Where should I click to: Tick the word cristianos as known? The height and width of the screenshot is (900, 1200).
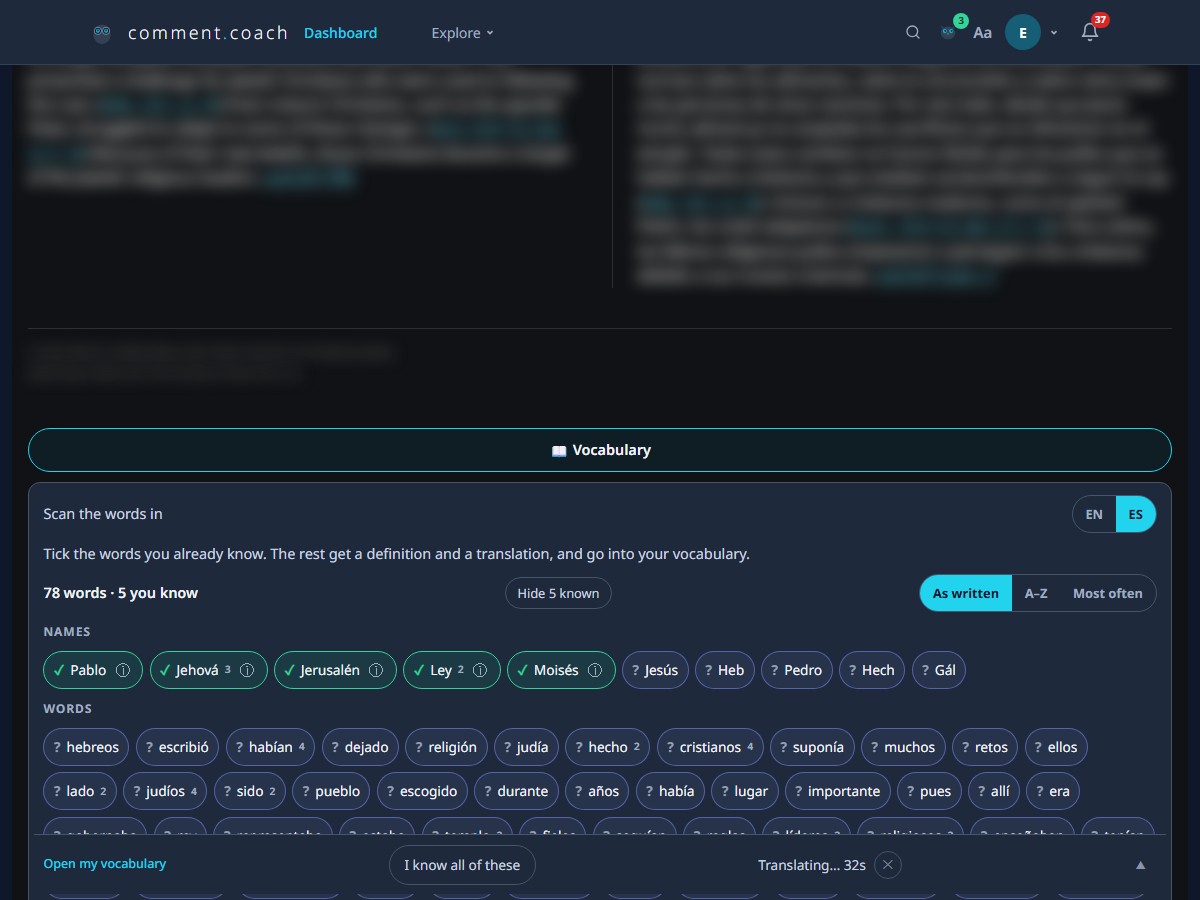(x=709, y=747)
